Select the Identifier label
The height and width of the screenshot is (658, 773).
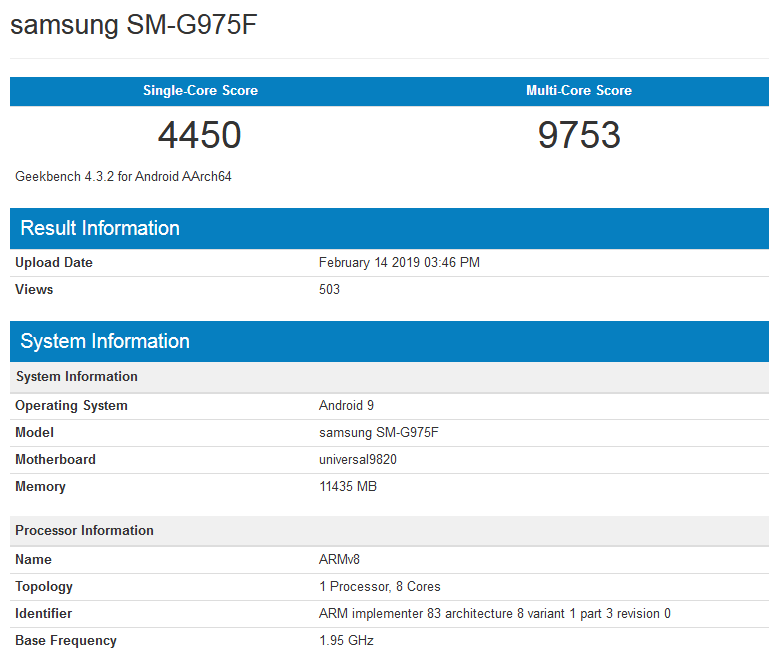[43, 614]
